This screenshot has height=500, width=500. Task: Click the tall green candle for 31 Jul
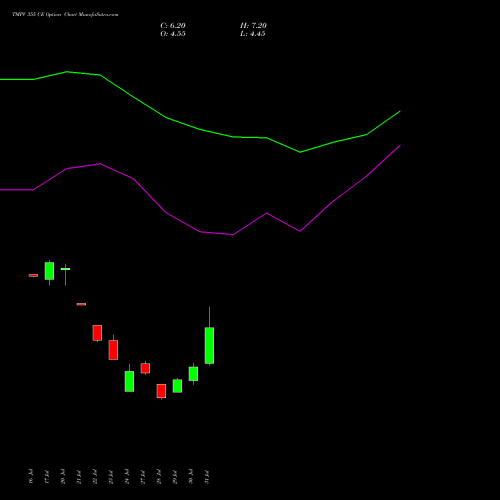pos(209,345)
